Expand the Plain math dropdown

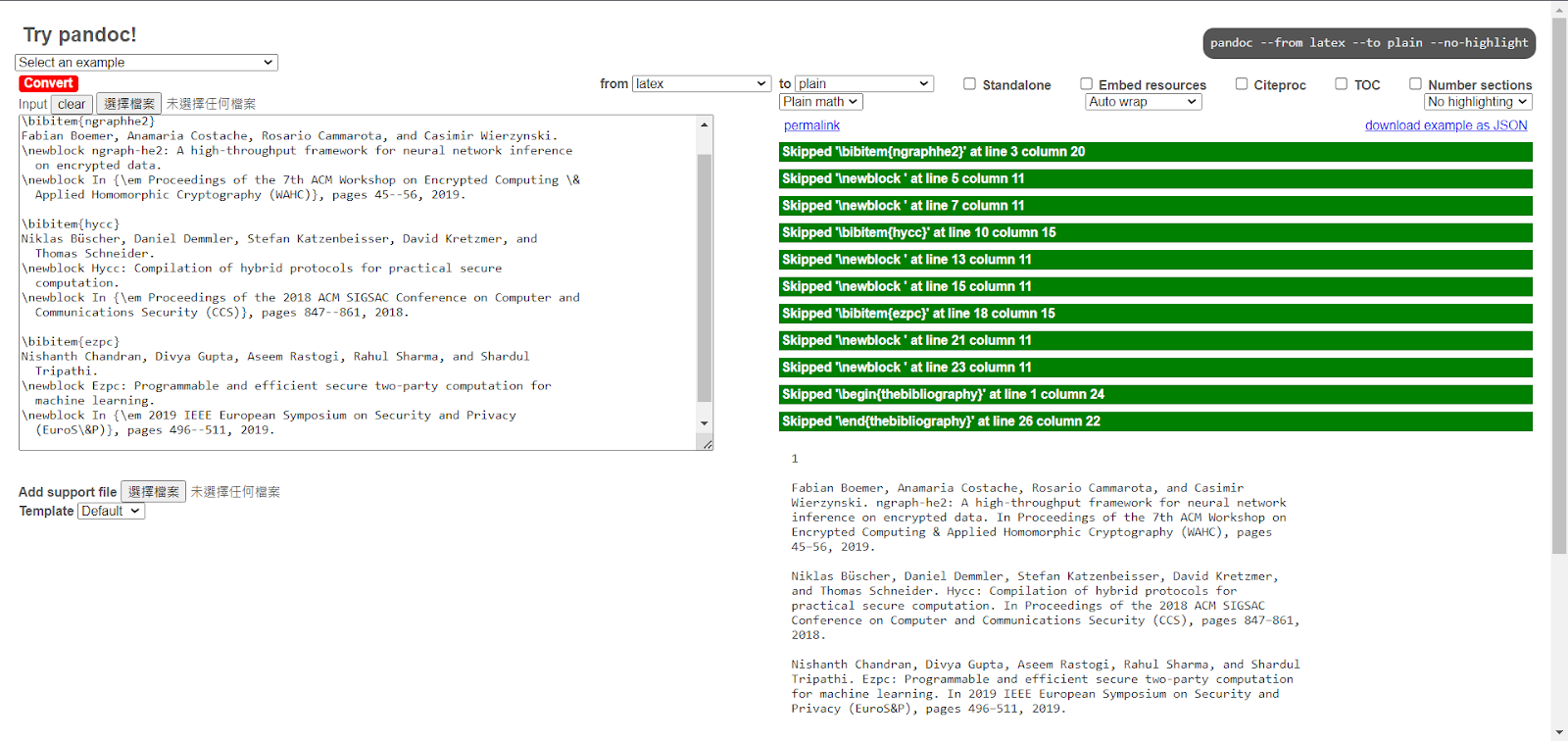(x=821, y=102)
